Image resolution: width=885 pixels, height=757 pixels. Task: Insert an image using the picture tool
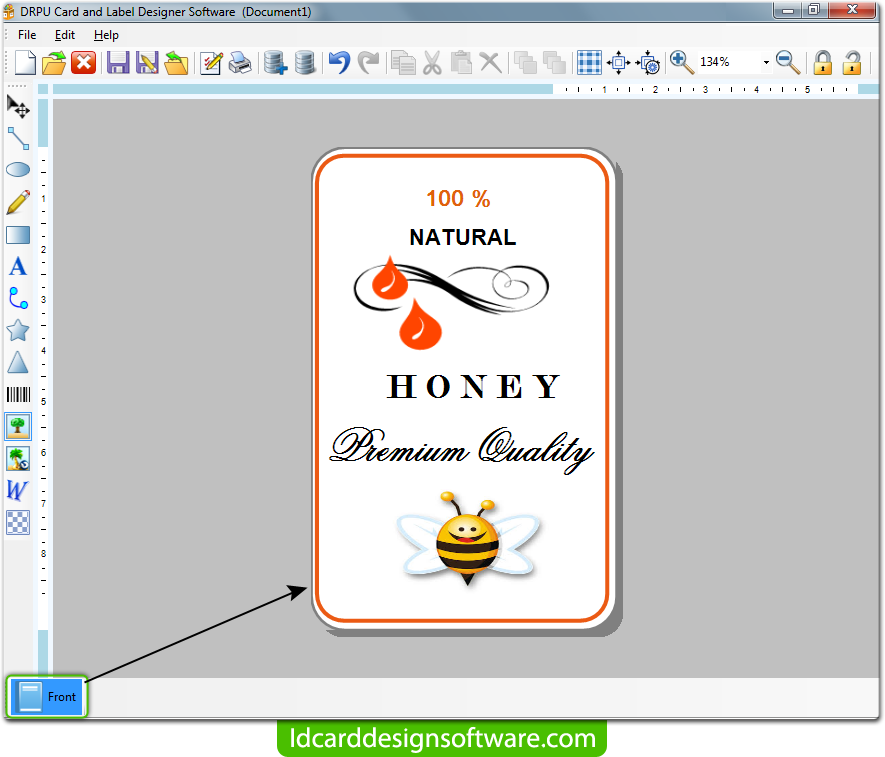pos(18,426)
